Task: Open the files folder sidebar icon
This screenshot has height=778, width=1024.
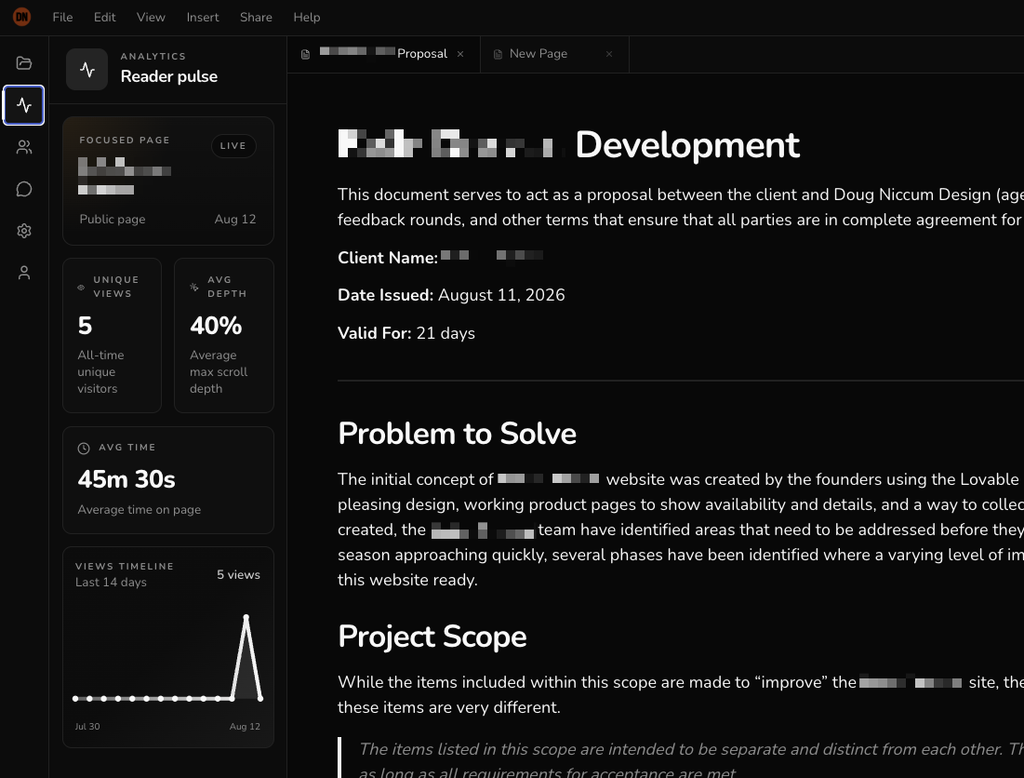Action: pyautogui.click(x=24, y=63)
